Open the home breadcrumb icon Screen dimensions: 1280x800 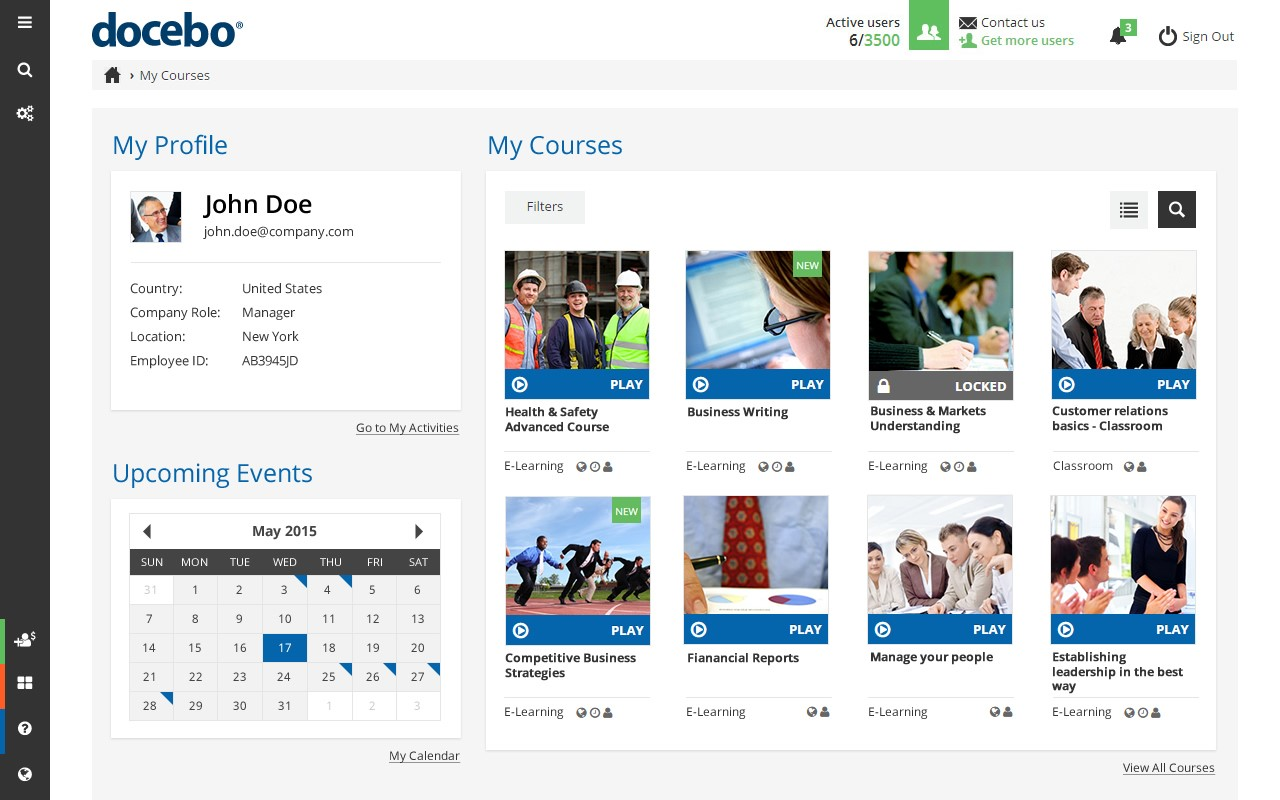coord(112,74)
